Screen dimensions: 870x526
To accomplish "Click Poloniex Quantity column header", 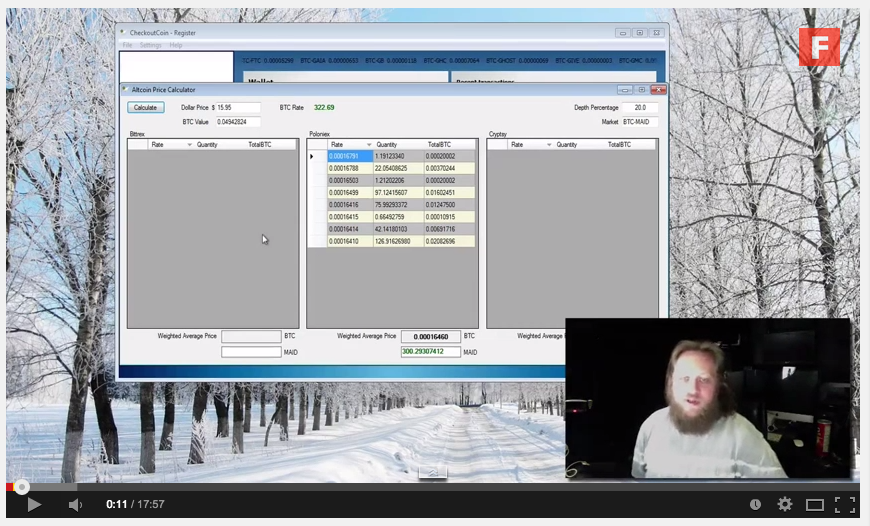I will pos(398,144).
